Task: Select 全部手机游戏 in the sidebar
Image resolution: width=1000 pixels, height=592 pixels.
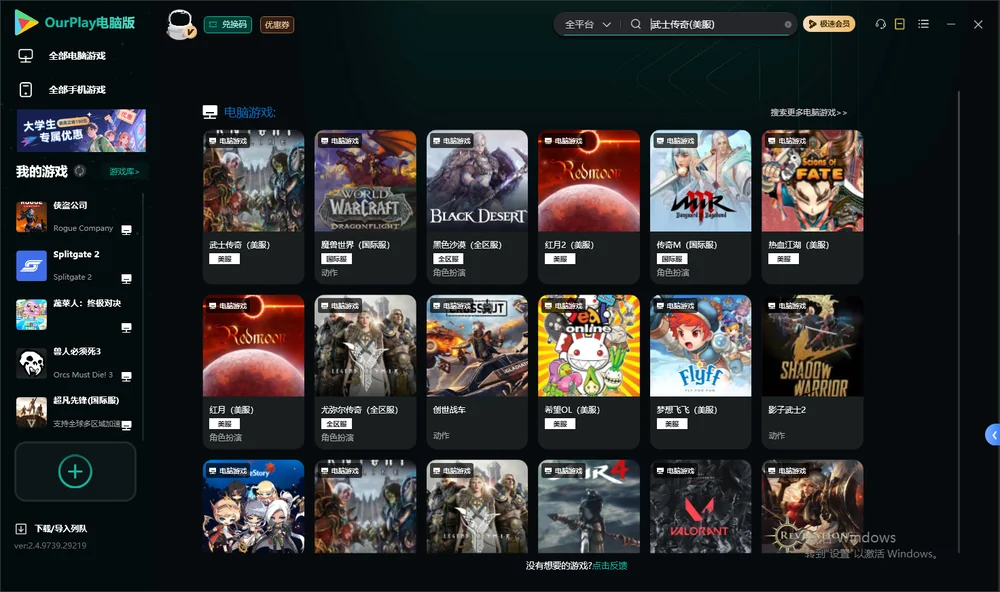Action: 62,90
